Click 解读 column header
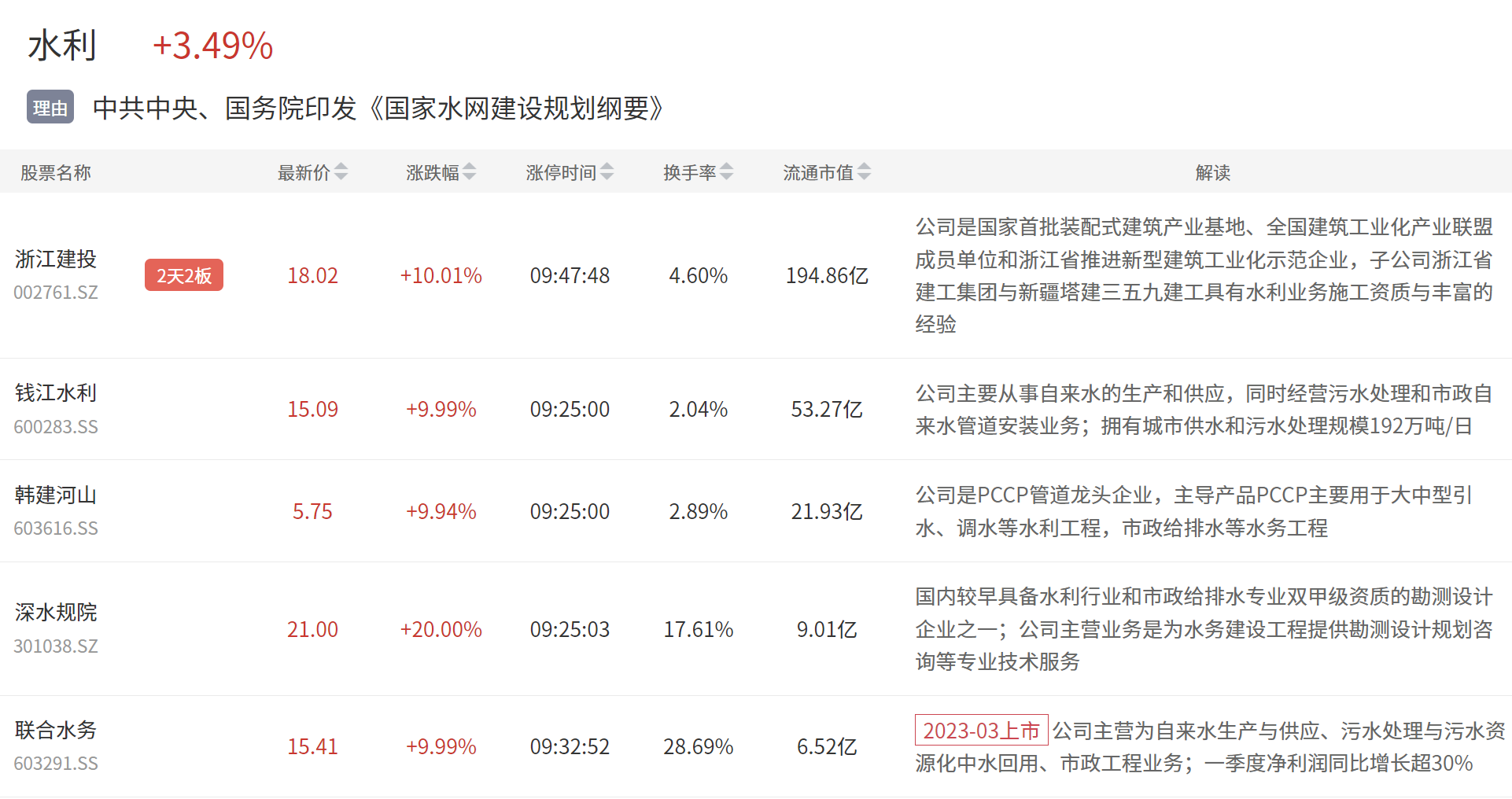The width and height of the screenshot is (1512, 799). coord(1212,172)
